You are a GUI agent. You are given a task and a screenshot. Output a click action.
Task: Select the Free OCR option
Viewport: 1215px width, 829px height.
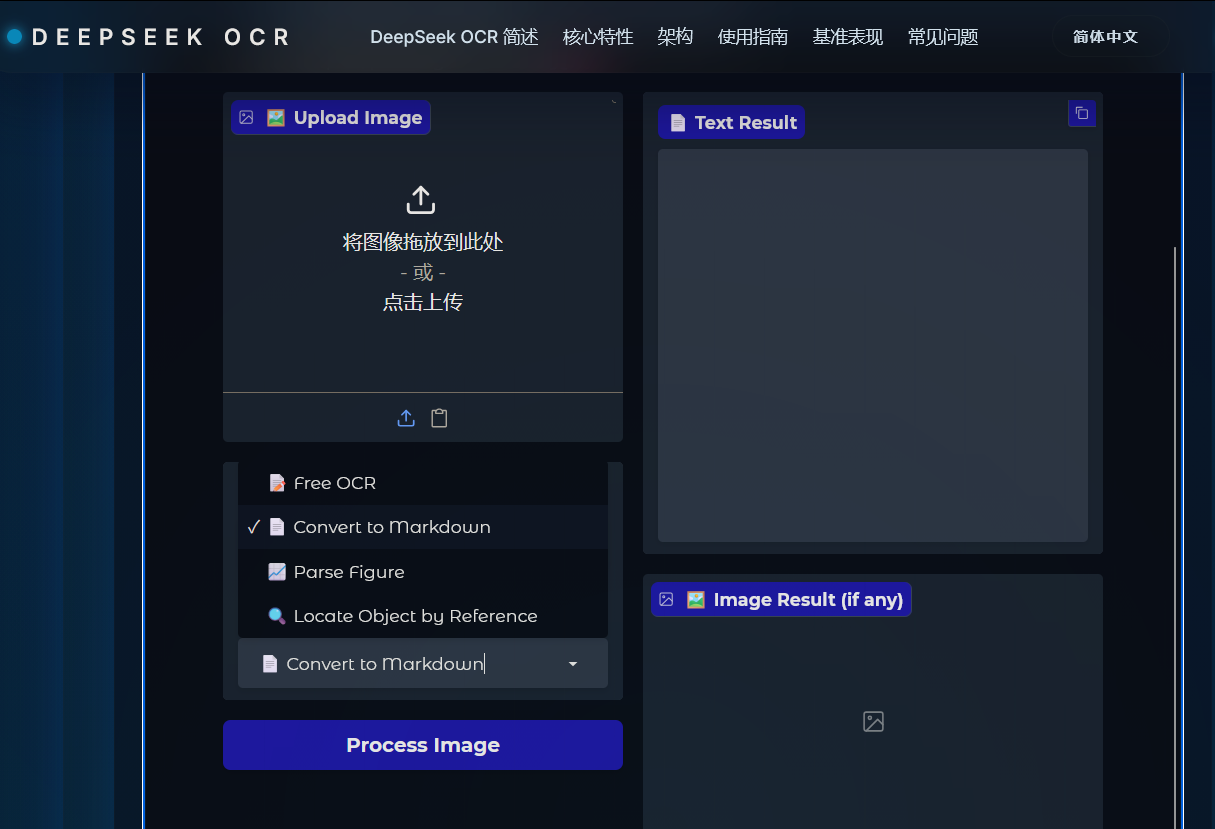422,483
